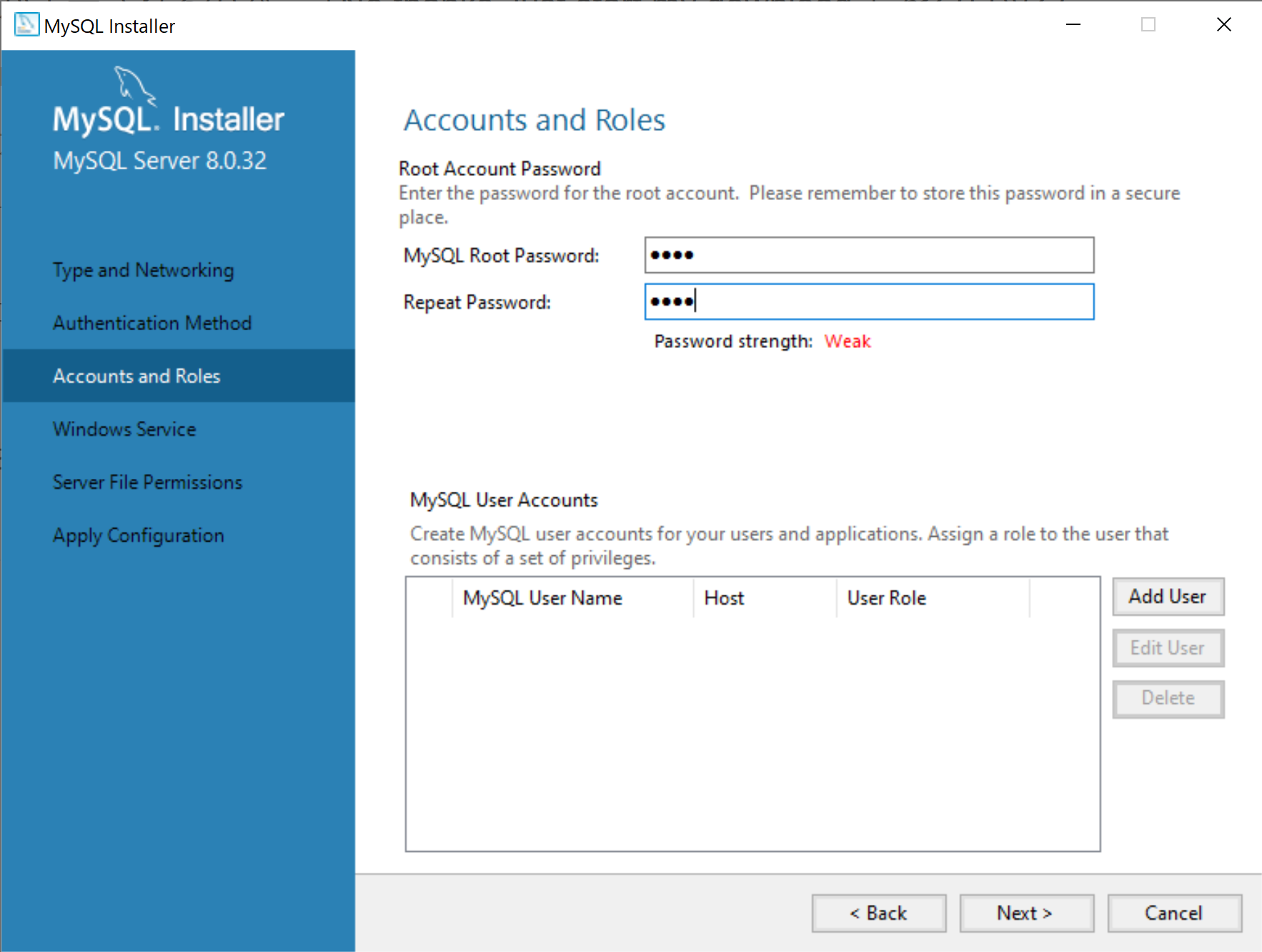Viewport: 1262px width, 952px height.
Task: Click the Next button to continue
Action: (x=1026, y=913)
